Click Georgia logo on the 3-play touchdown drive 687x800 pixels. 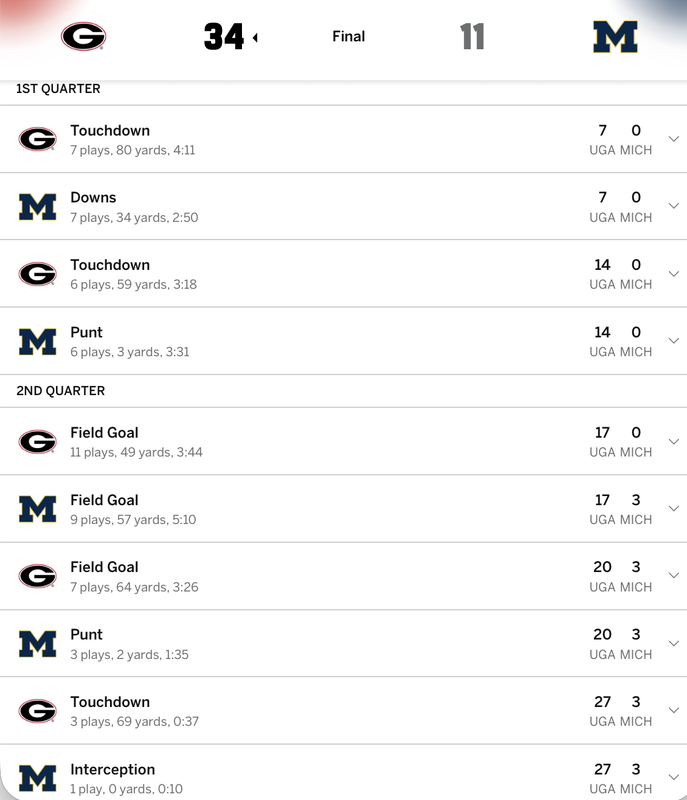click(38, 711)
